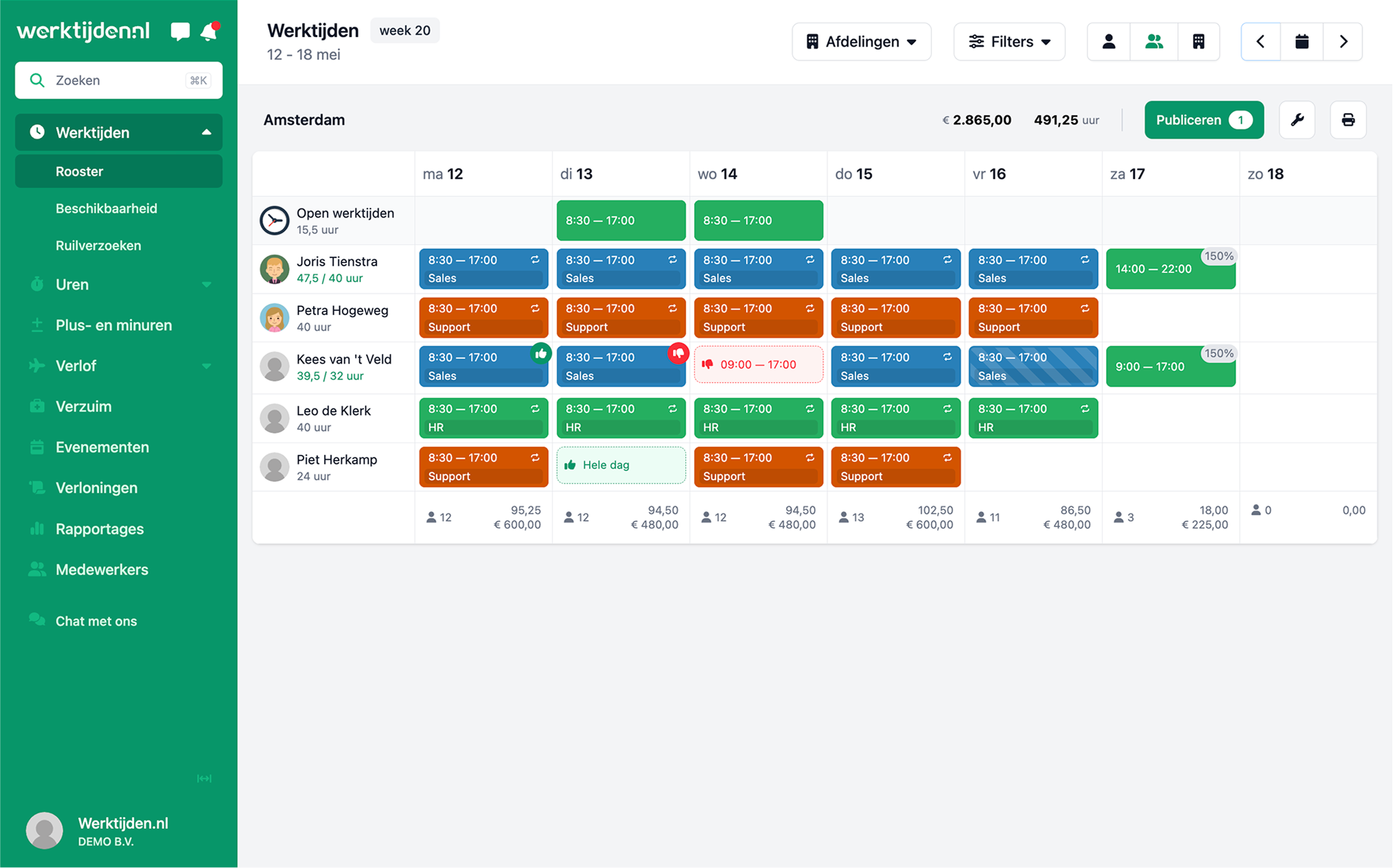The width and height of the screenshot is (1393, 868).
Task: Open the chat messages icon
Action: click(x=180, y=32)
